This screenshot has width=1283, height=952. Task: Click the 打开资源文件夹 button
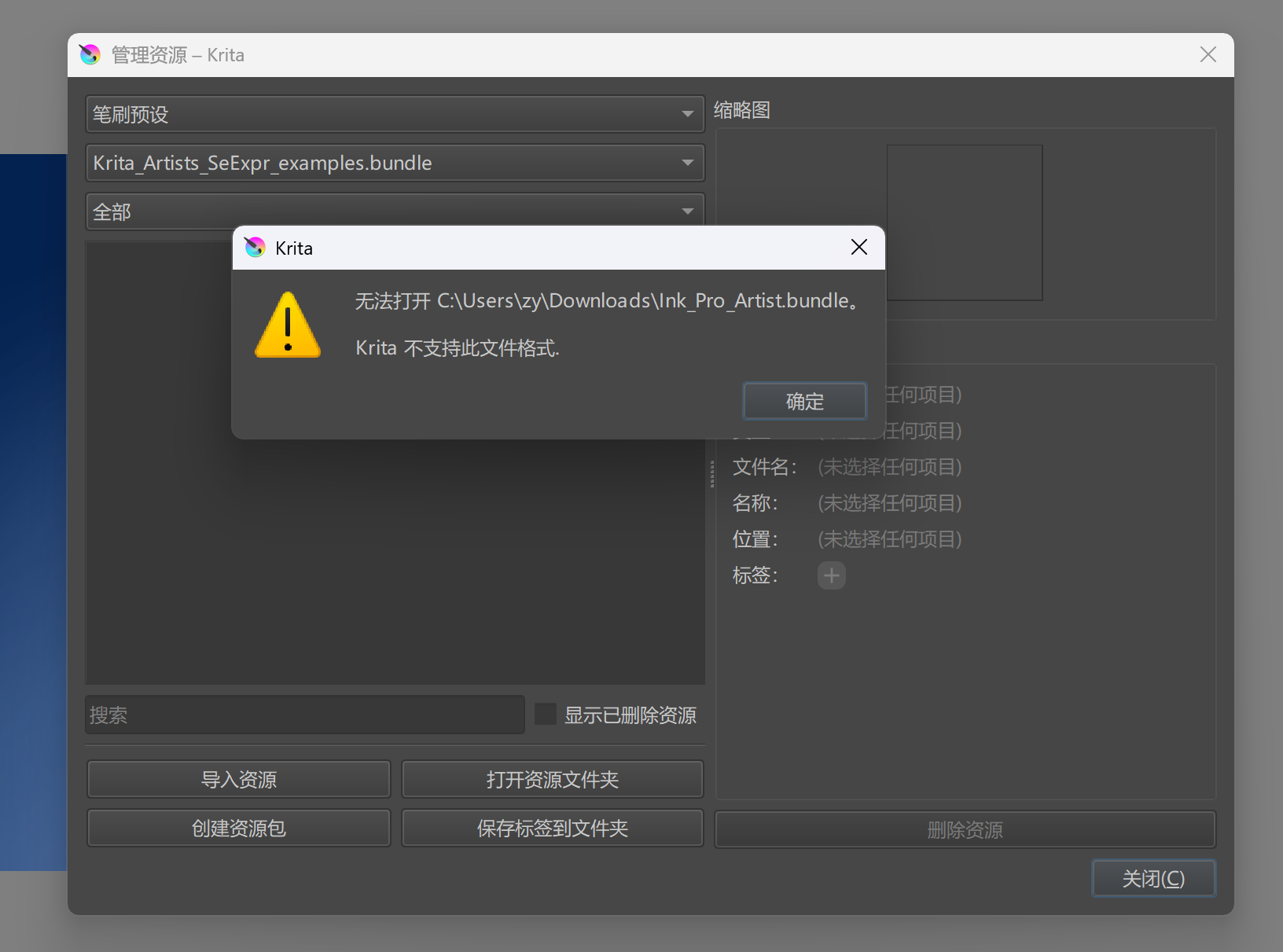coord(552,779)
